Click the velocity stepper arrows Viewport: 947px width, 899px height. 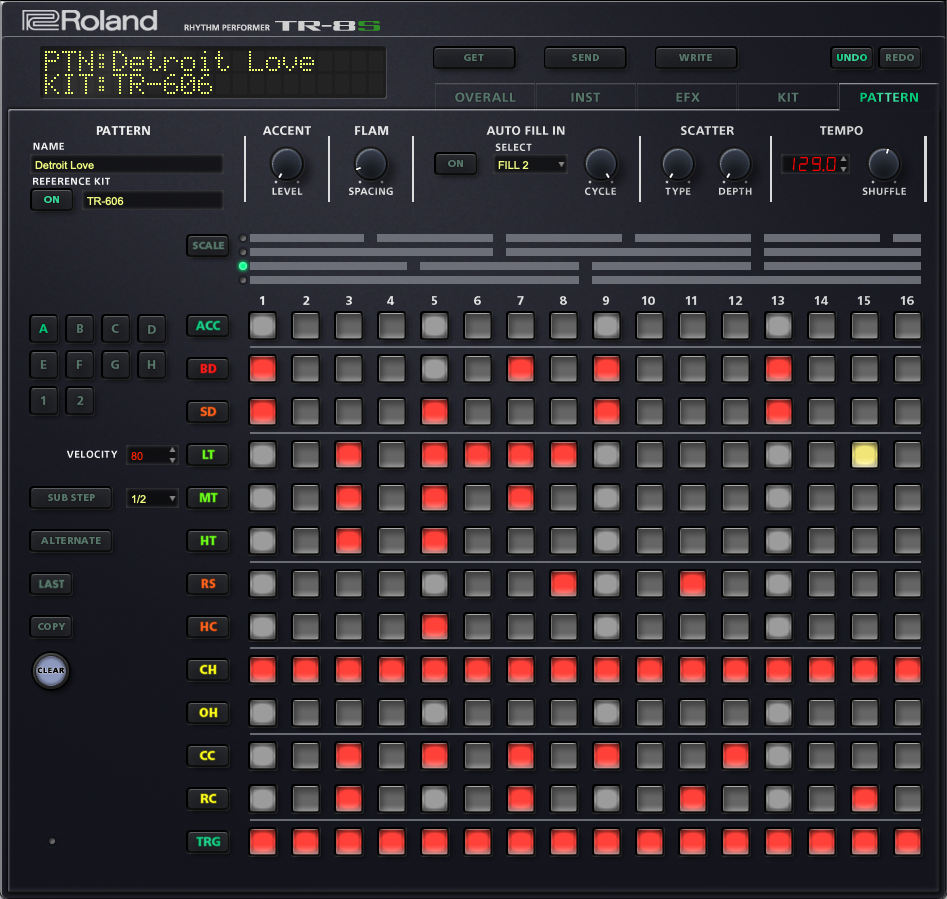pos(172,455)
